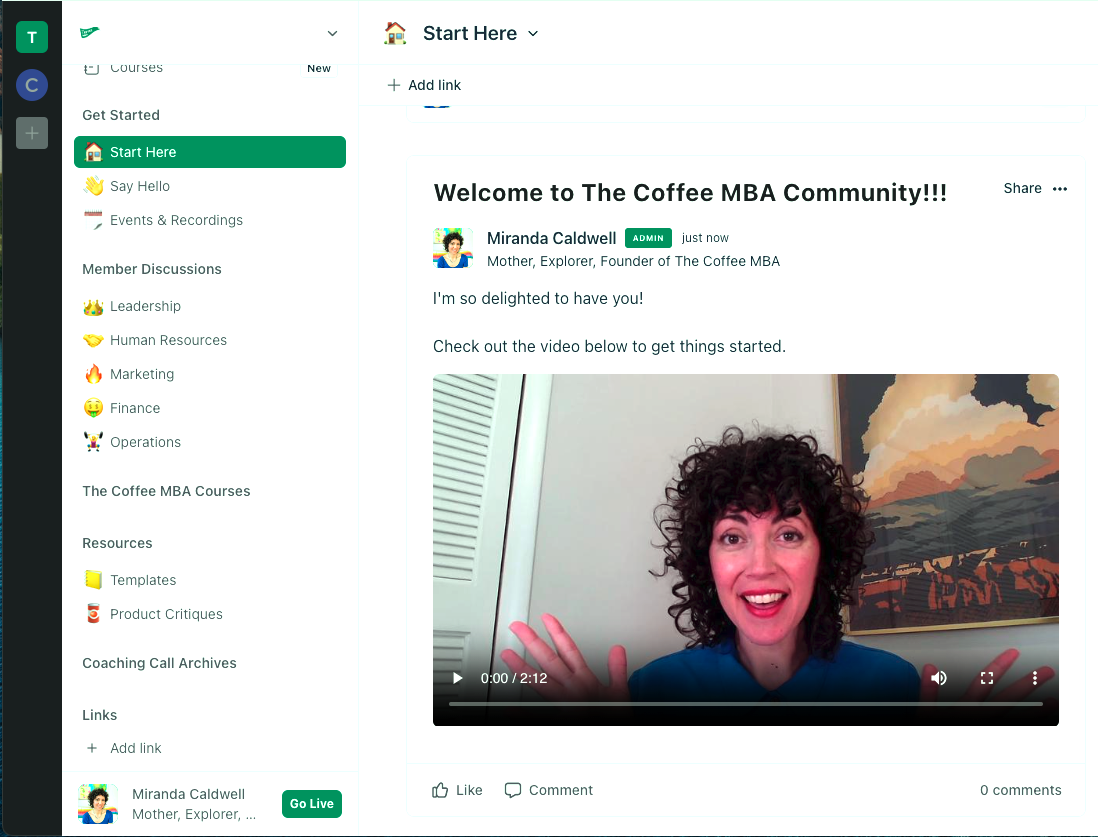The height and width of the screenshot is (837, 1098).
Task: Toggle fullscreen on the video player
Action: pos(987,678)
